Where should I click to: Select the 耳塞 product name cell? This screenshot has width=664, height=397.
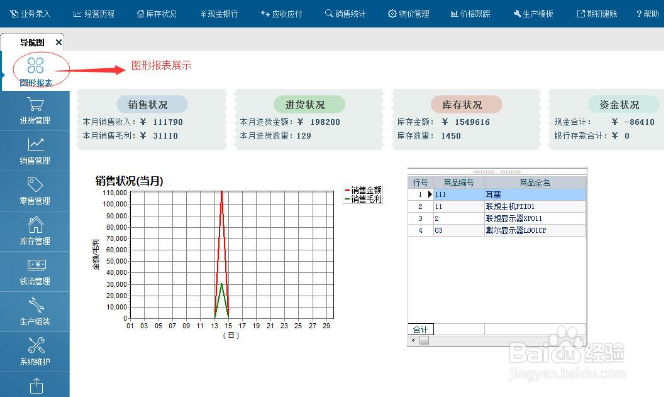[535, 194]
